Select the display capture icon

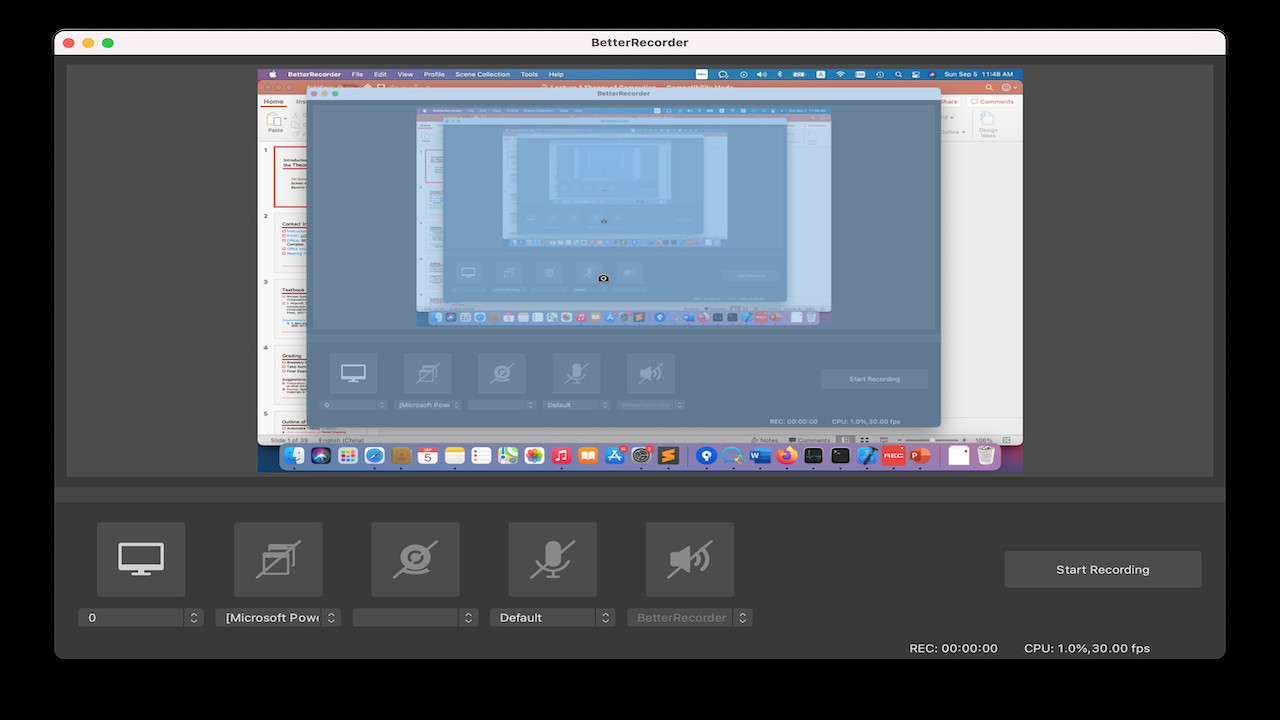[140, 559]
